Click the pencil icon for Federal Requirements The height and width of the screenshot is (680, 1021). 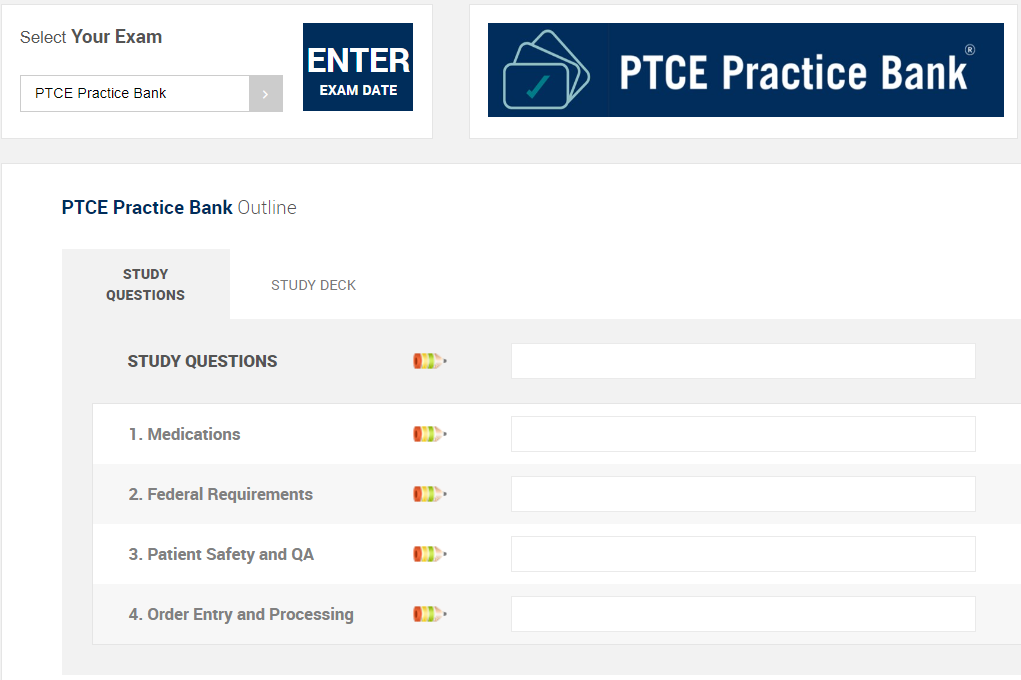[429, 494]
